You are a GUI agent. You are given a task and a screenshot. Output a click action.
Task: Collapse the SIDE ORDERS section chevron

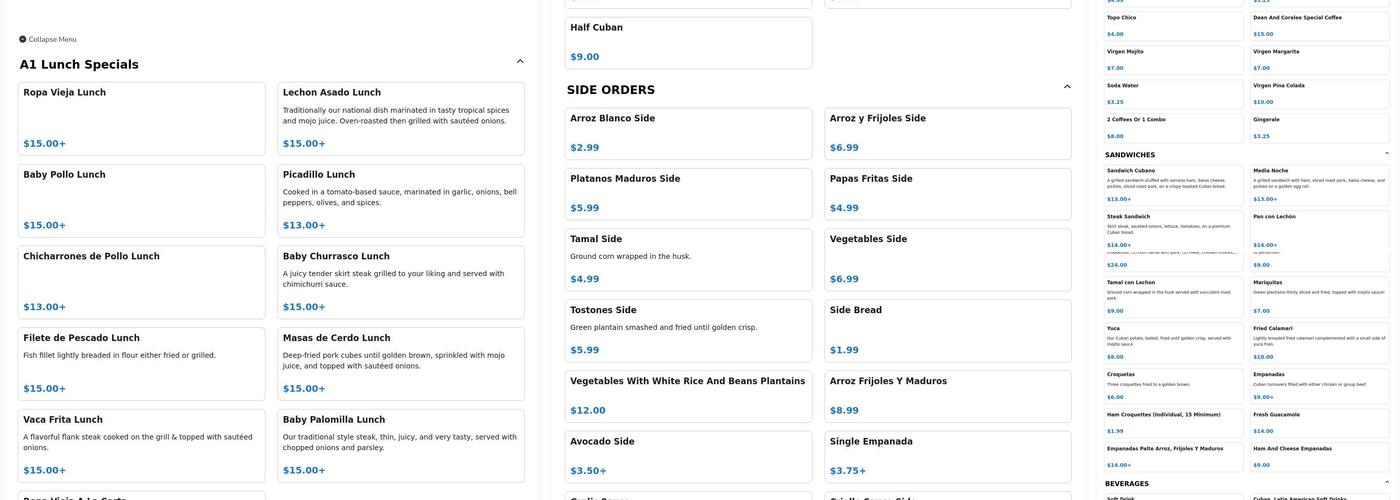pos(1067,87)
